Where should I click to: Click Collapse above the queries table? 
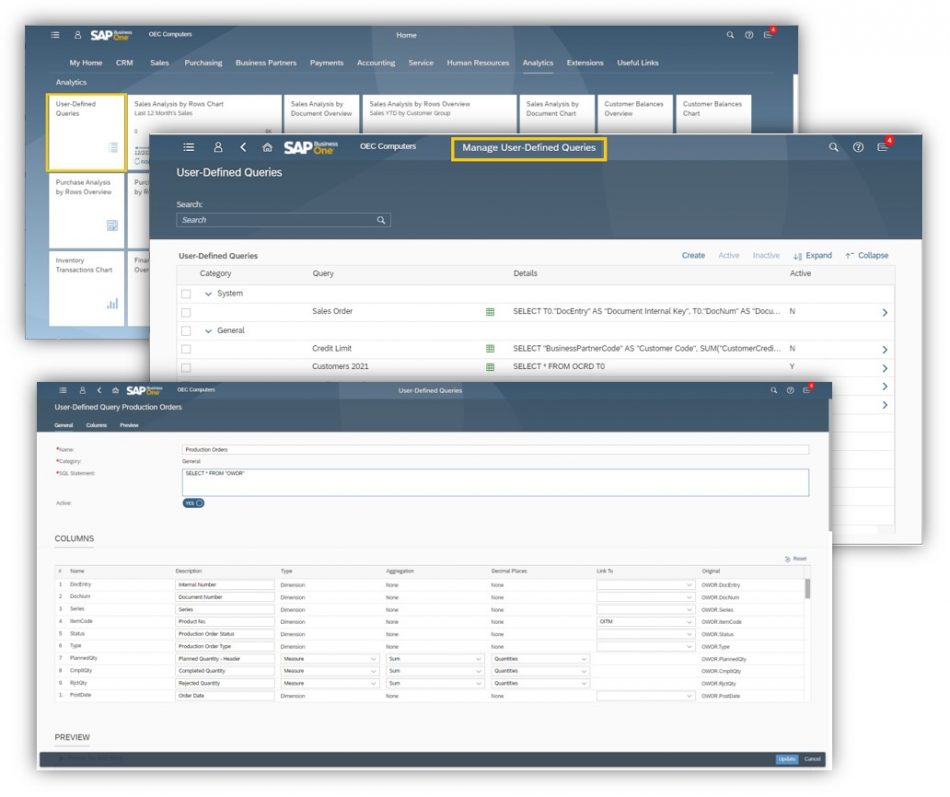coord(867,256)
